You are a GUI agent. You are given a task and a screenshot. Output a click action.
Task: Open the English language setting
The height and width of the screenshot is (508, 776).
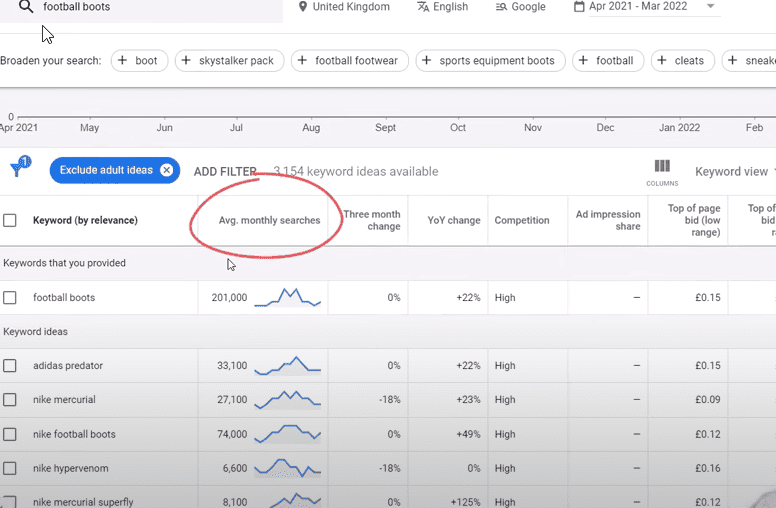coord(442,7)
